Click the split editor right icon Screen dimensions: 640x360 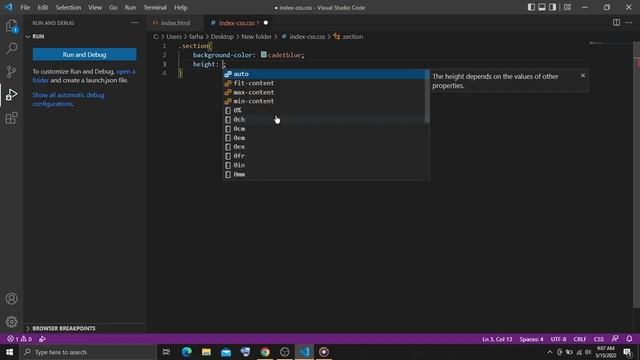[x=616, y=23]
